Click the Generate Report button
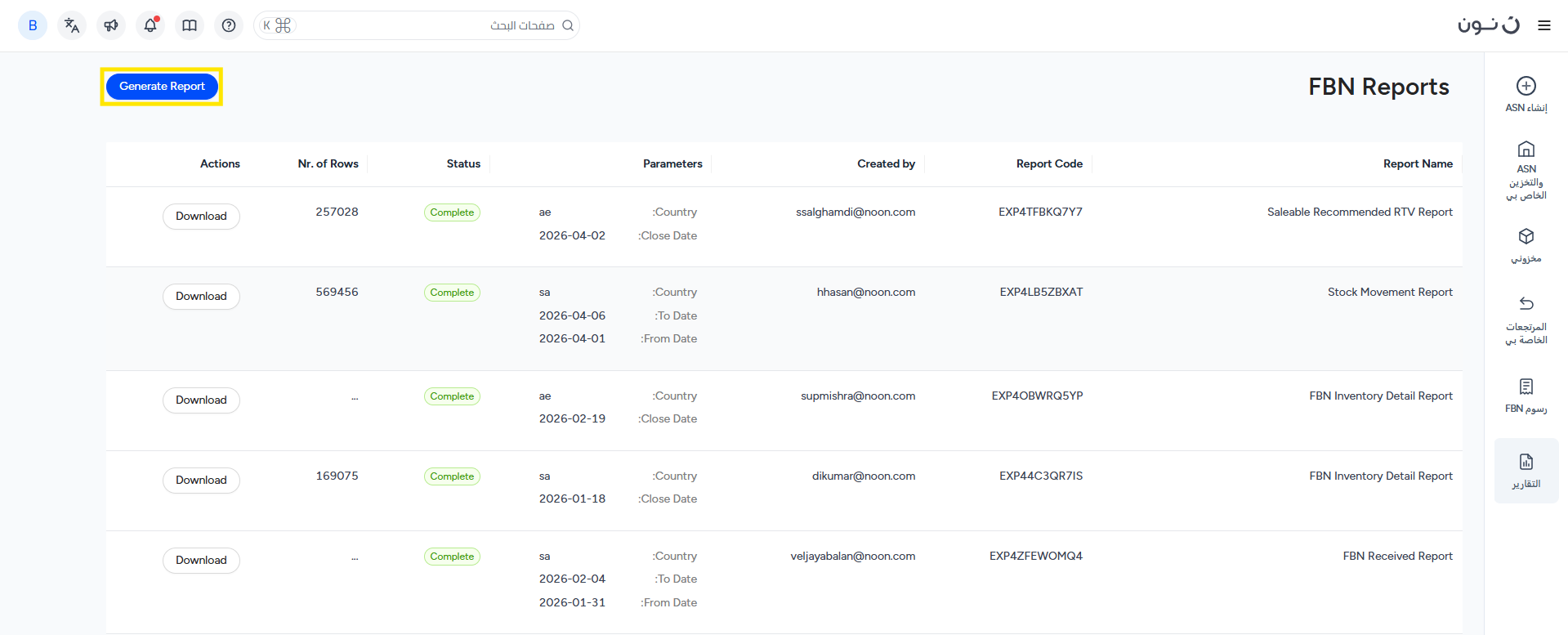 tap(162, 87)
